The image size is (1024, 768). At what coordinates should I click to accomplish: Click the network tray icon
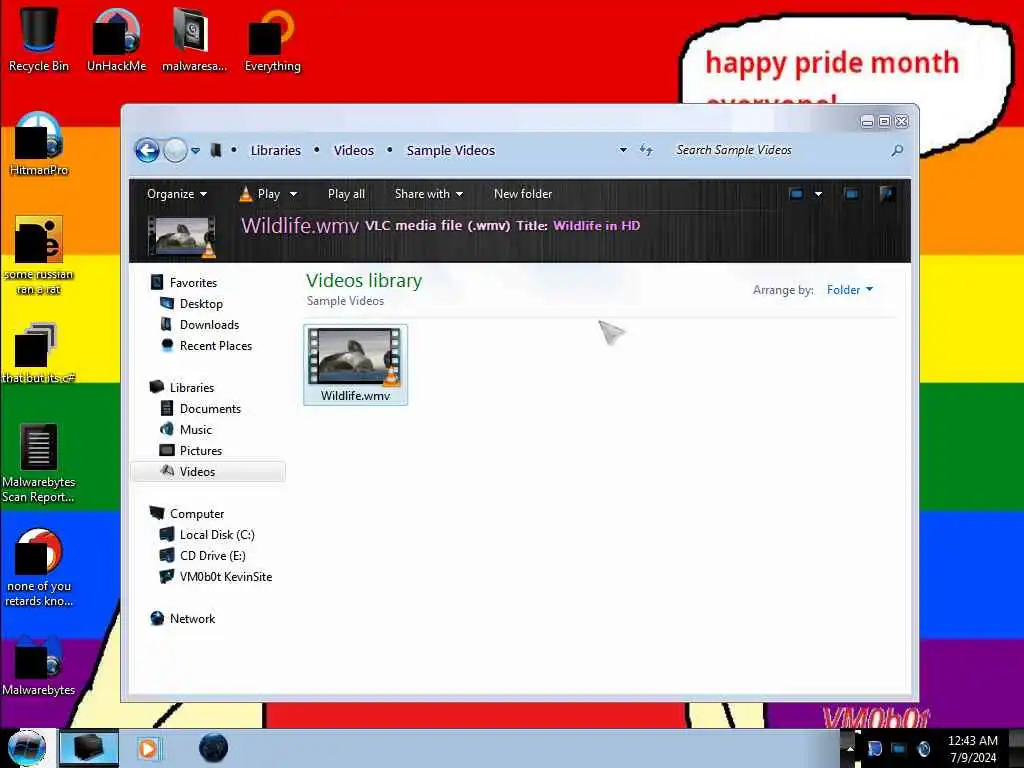coord(899,748)
